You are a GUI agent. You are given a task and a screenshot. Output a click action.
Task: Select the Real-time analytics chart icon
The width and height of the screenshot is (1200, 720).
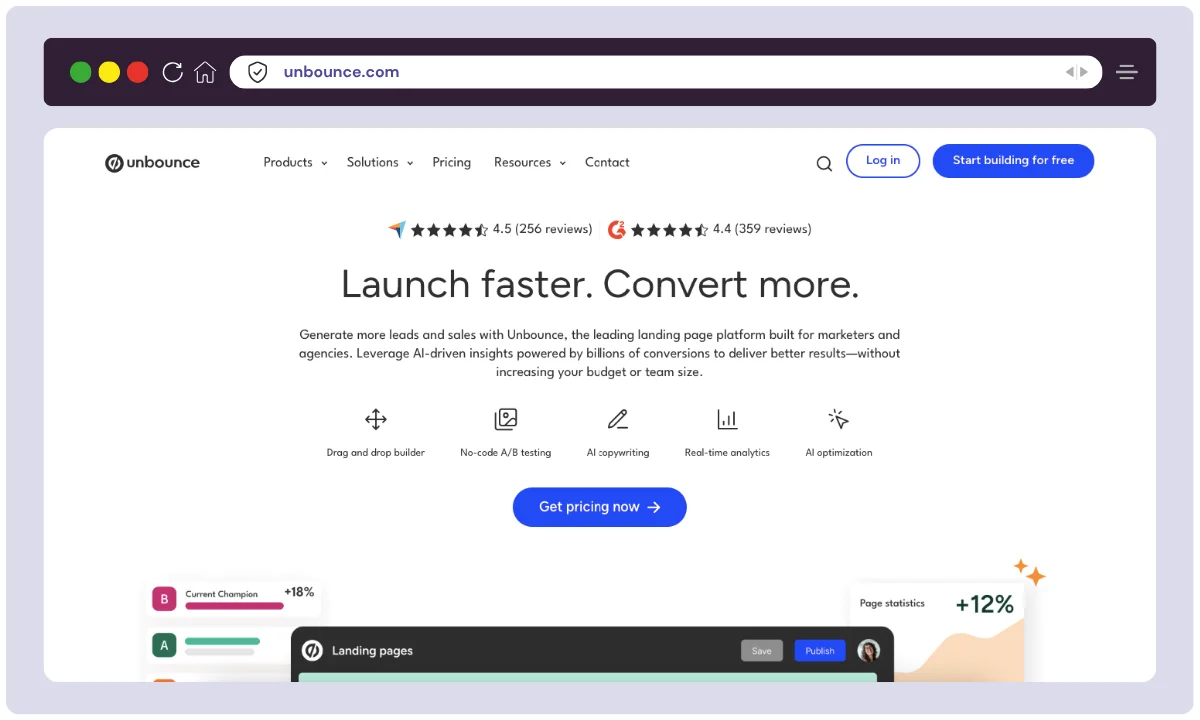(x=727, y=419)
